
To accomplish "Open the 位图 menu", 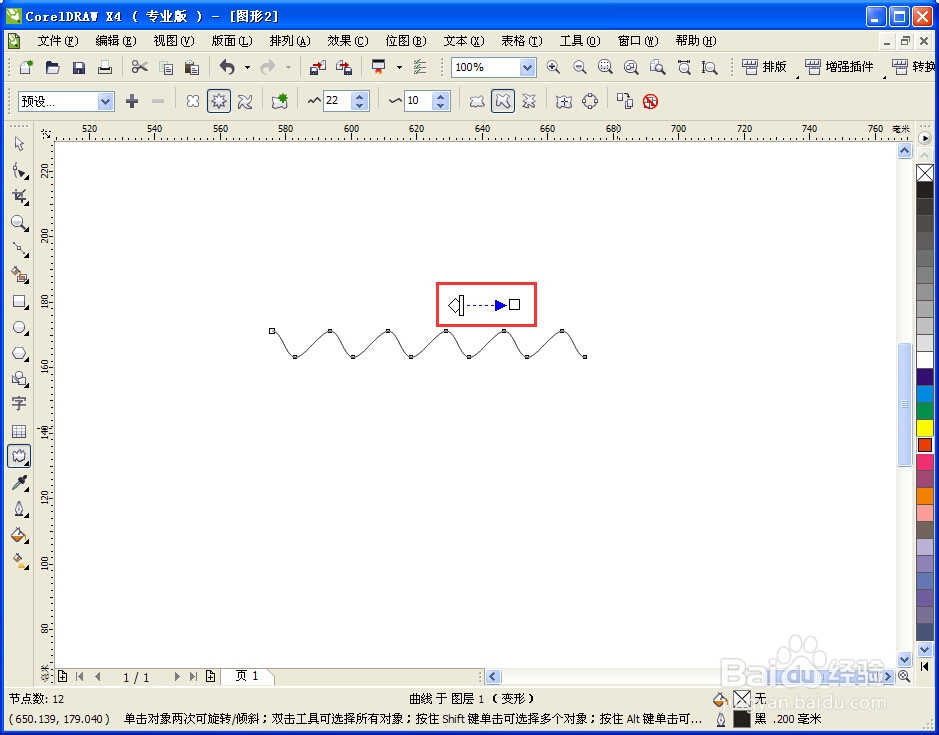I will 405,41.
